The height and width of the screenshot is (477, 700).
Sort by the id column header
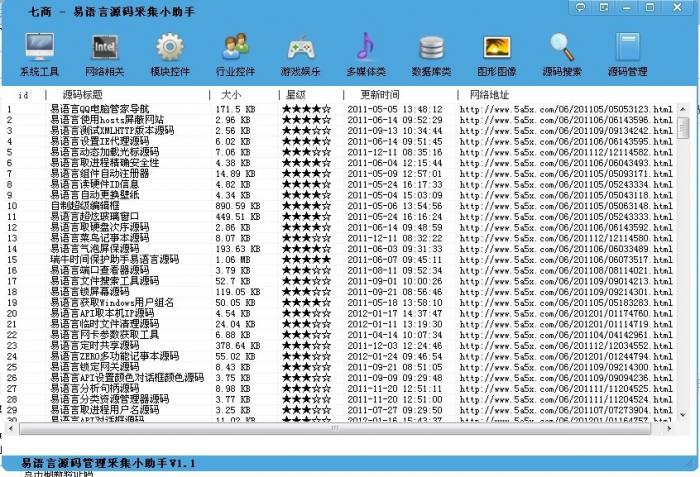(24, 95)
